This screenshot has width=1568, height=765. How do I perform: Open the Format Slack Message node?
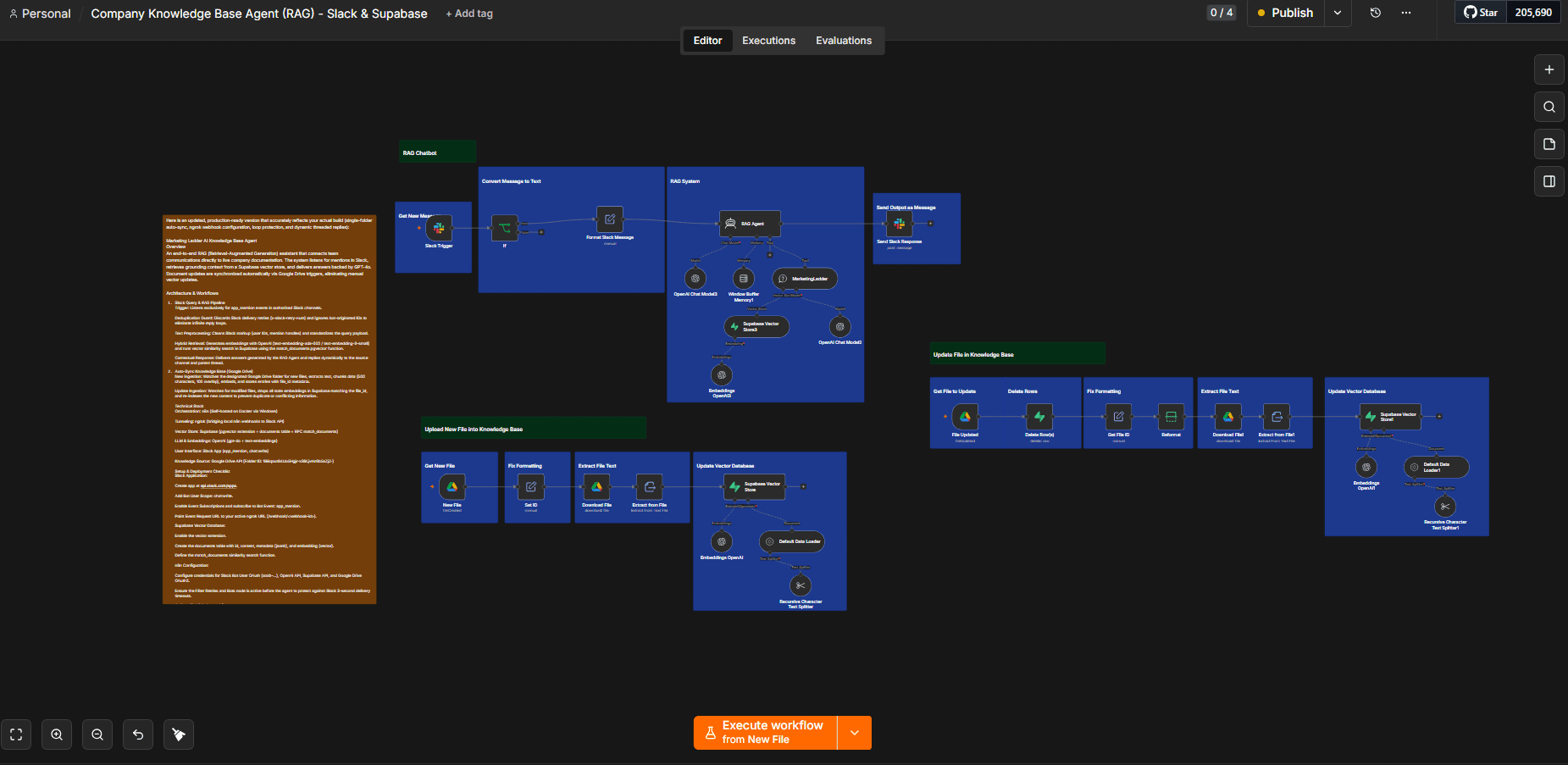pyautogui.click(x=610, y=219)
